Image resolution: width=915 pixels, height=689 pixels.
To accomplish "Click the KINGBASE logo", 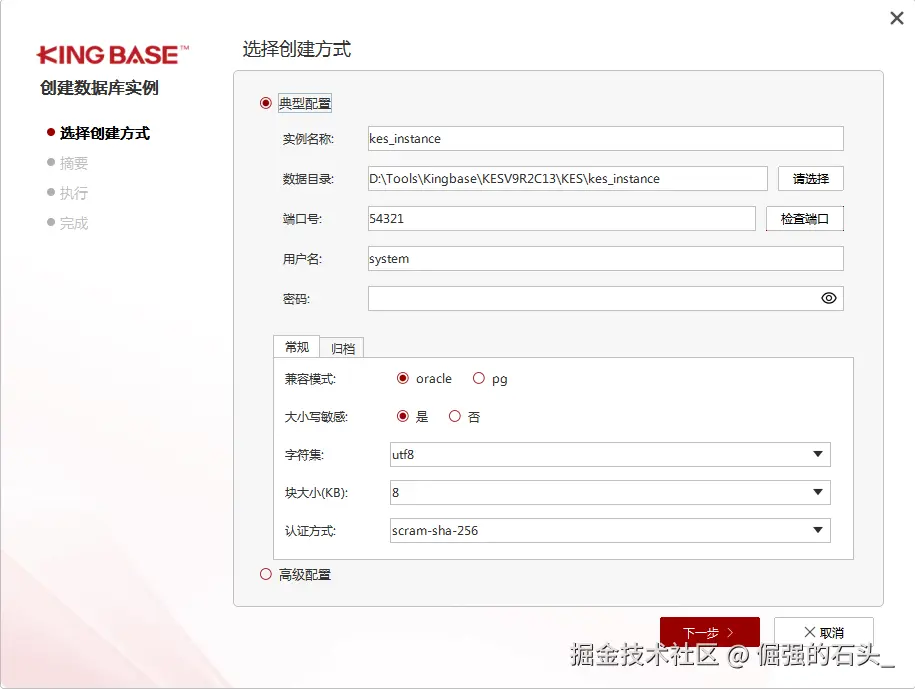I will click(x=113, y=55).
